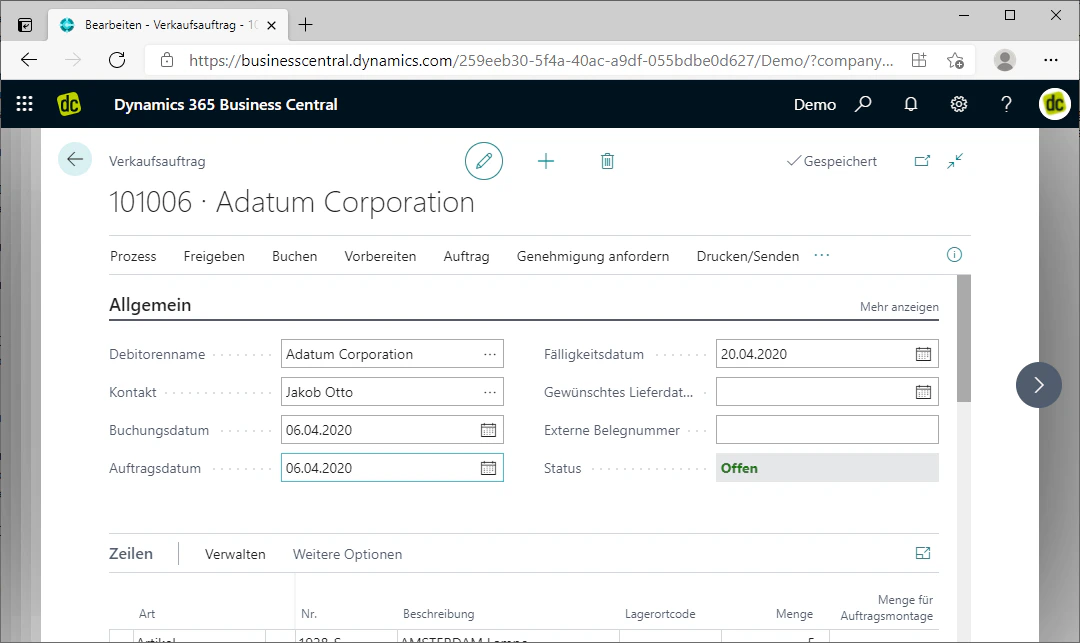Click the green dc company logo
This screenshot has height=643, width=1080.
coord(69,104)
